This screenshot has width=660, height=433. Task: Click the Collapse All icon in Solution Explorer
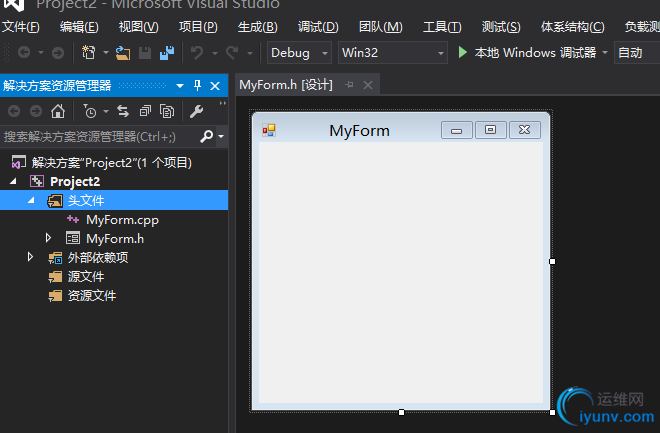pos(145,111)
